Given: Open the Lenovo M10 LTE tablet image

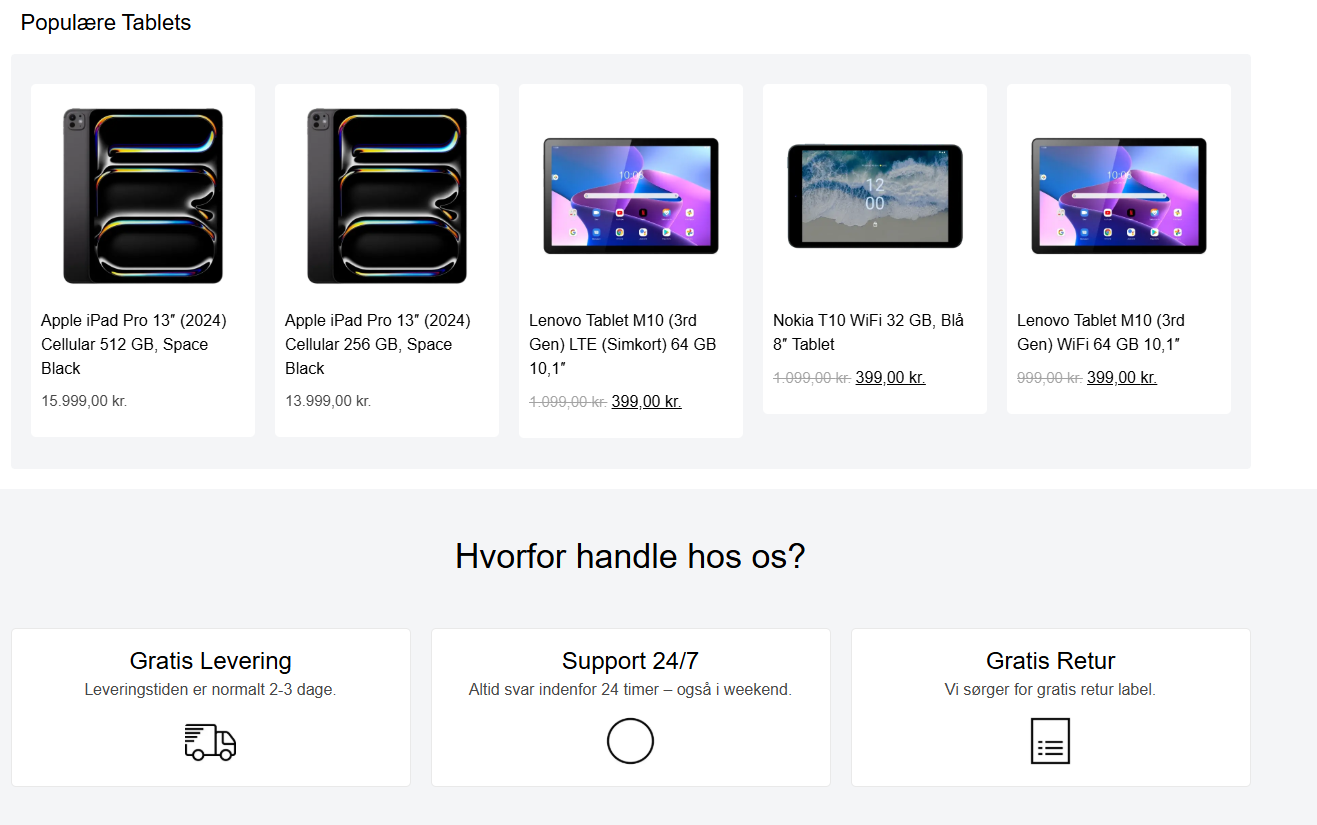Looking at the screenshot, I should (631, 196).
